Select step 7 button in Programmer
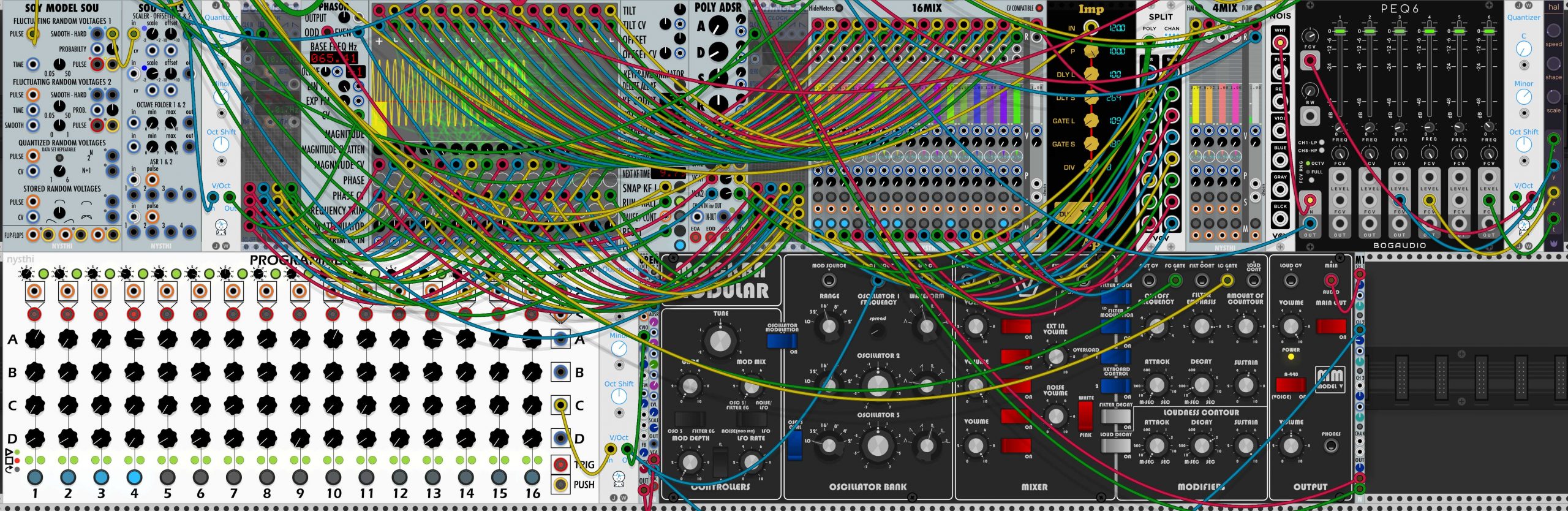Screen dimensions: 1568x511 [x=233, y=477]
